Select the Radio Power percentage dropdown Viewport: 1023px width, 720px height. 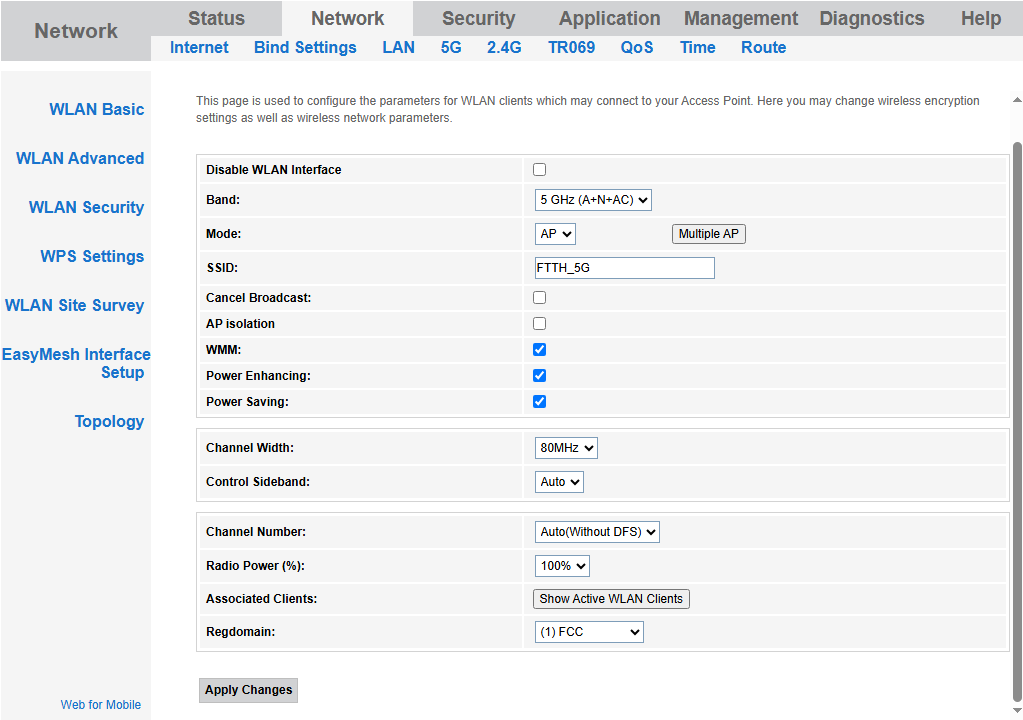pos(562,566)
